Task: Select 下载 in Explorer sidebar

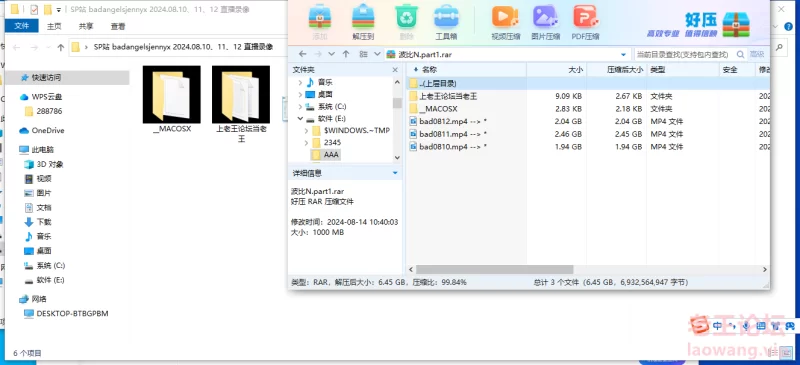Action: 38,222
